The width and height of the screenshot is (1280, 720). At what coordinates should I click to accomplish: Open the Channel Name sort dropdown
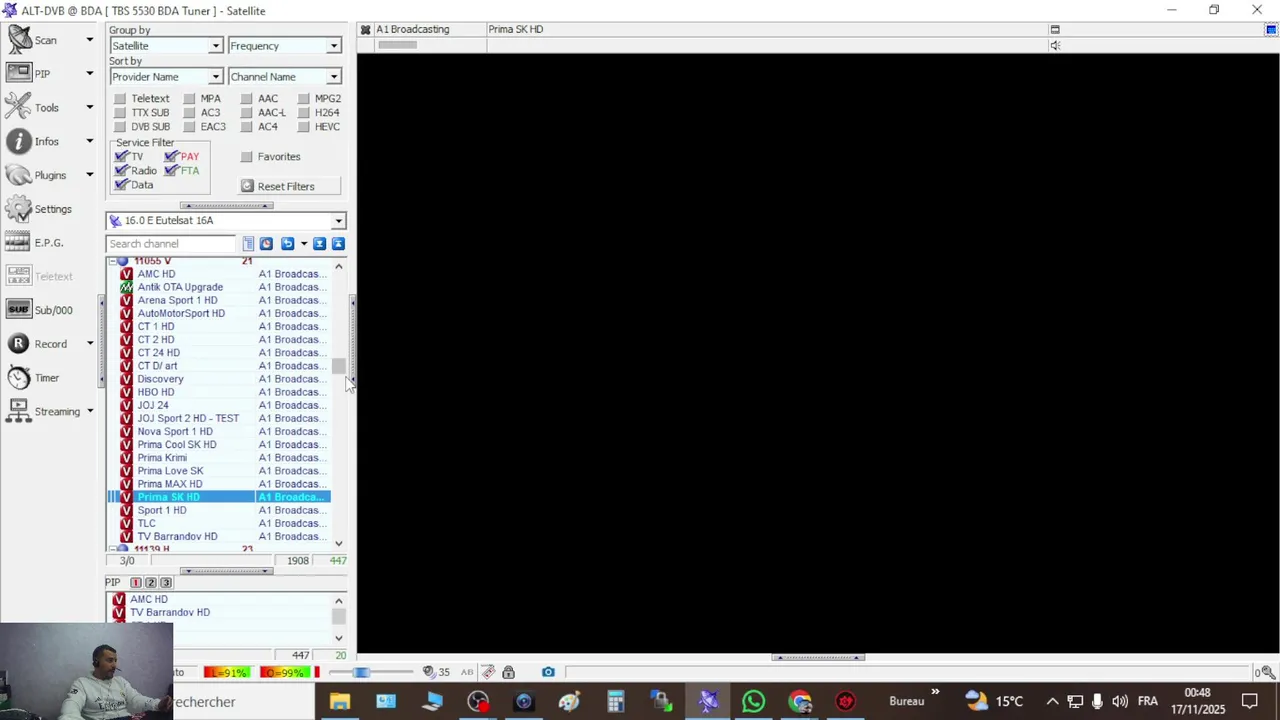284,77
